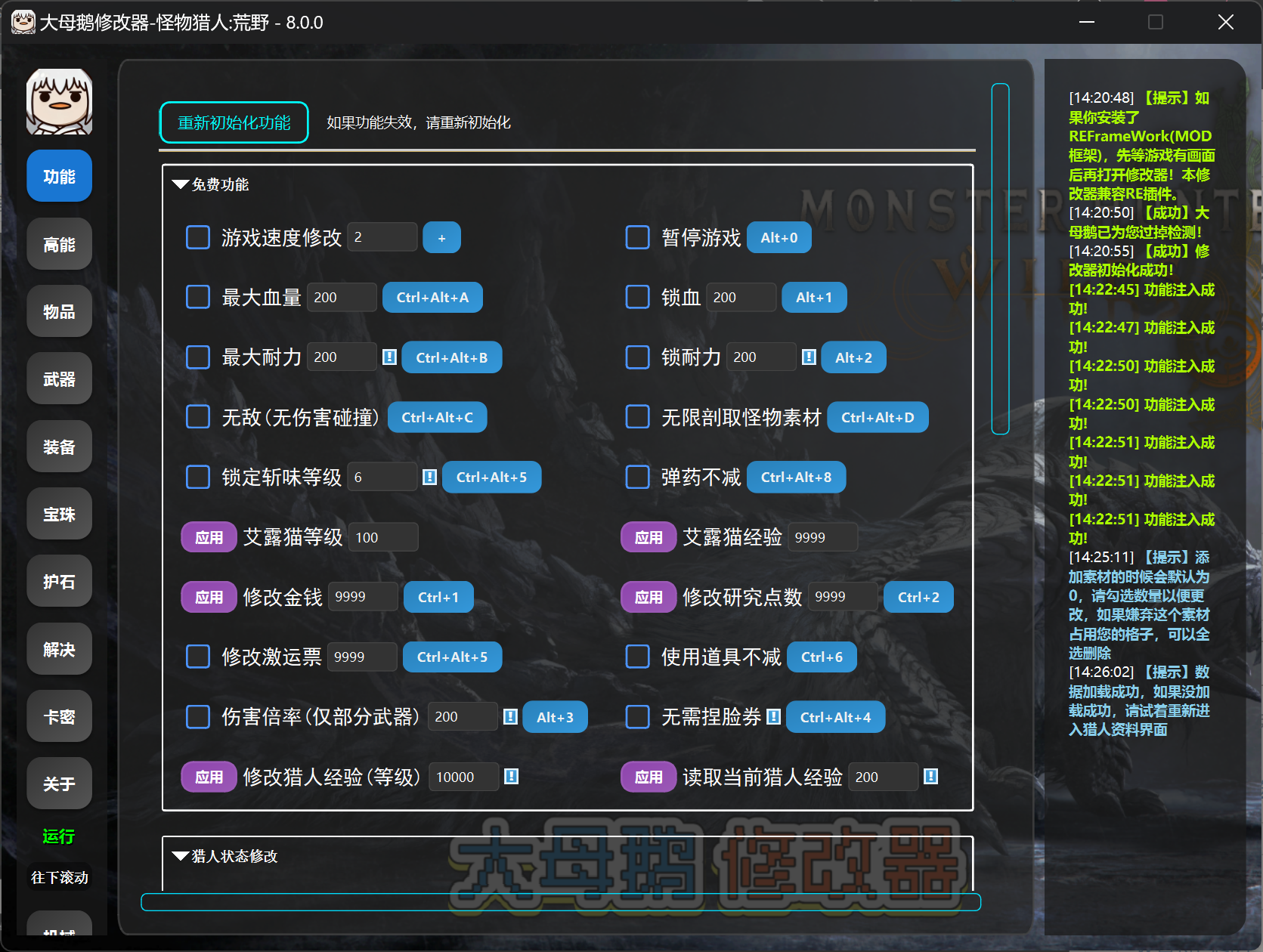
Task: Click the 艾露猫经验 value field
Action: pos(822,537)
